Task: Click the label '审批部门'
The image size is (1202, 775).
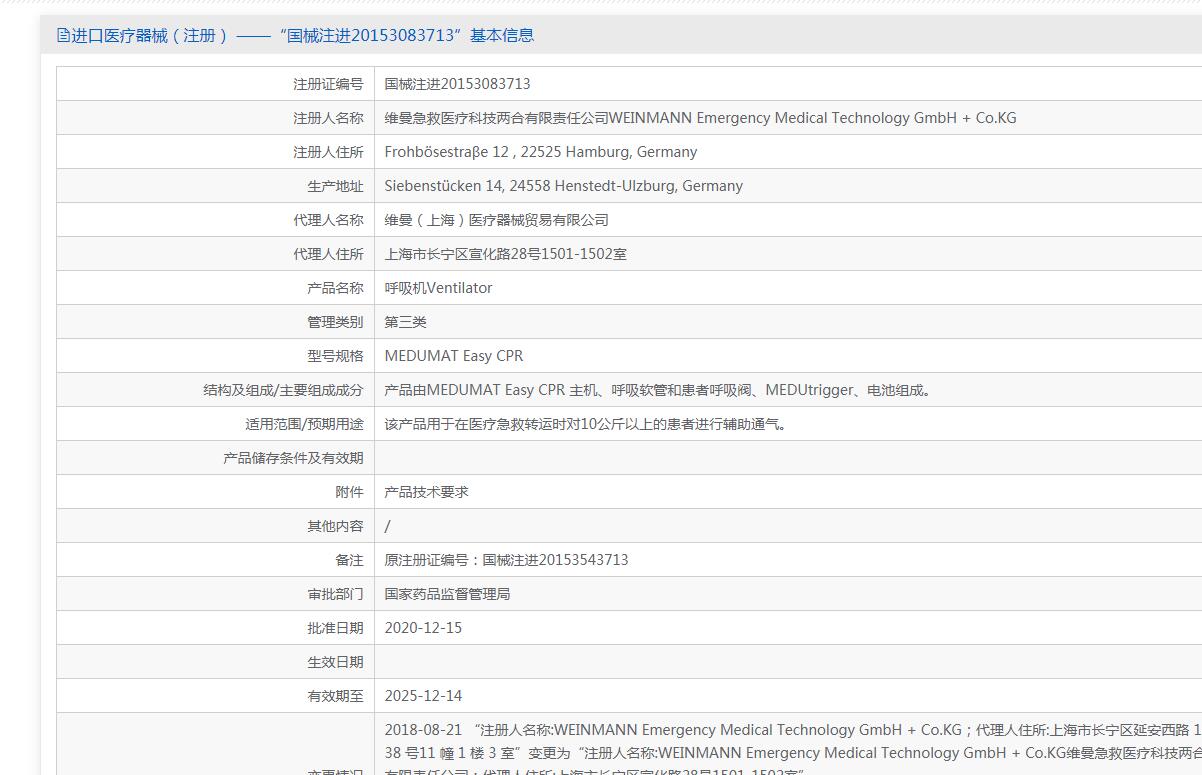Action: [335, 594]
